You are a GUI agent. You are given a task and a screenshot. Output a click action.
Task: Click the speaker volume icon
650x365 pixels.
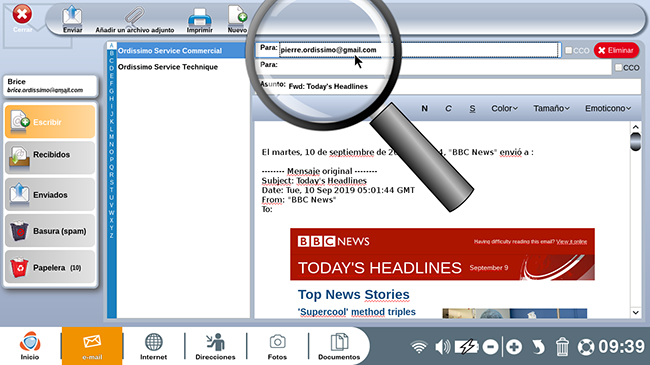[x=442, y=347]
